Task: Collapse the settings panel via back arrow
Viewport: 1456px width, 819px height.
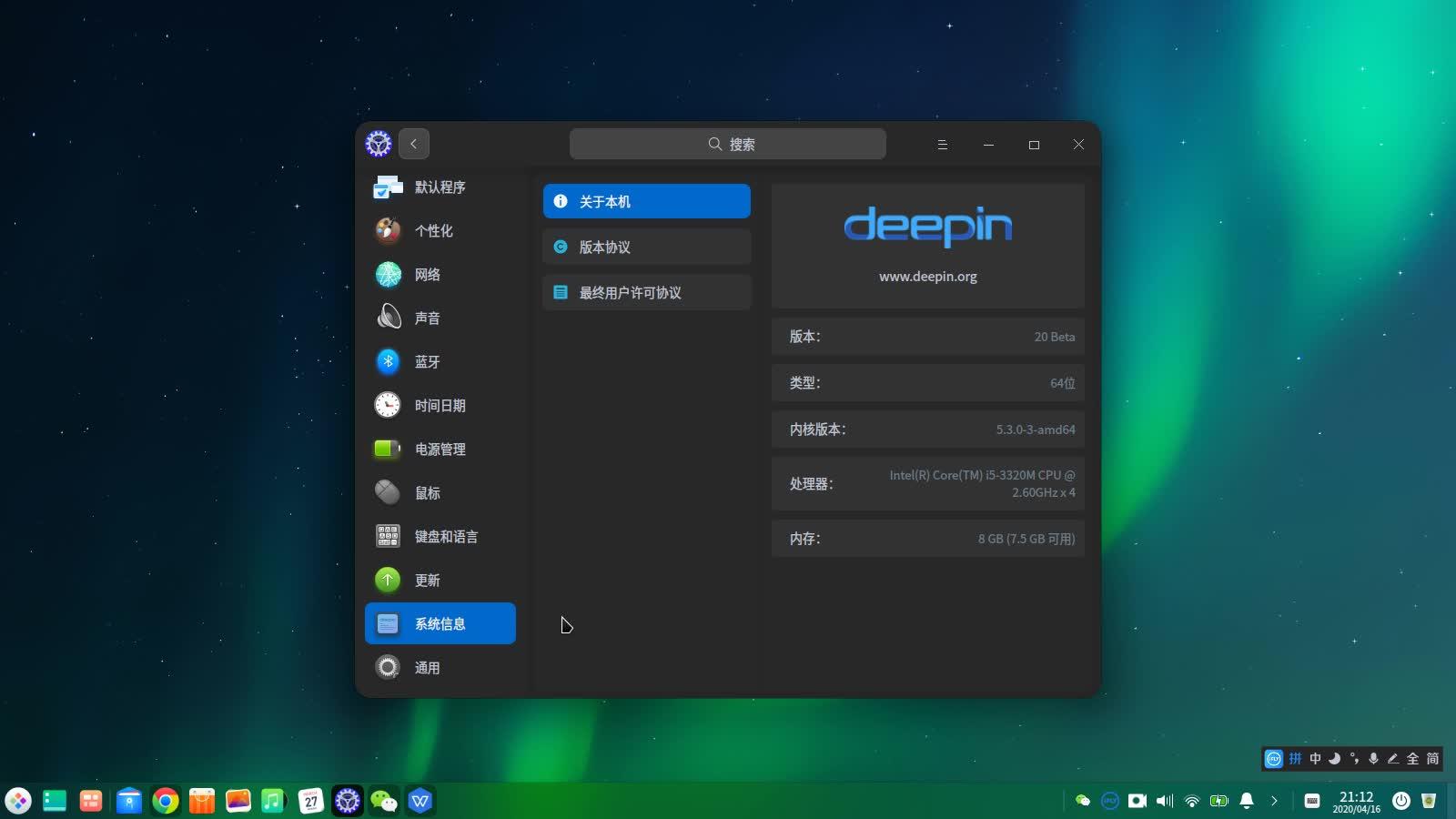Action: coord(414,143)
